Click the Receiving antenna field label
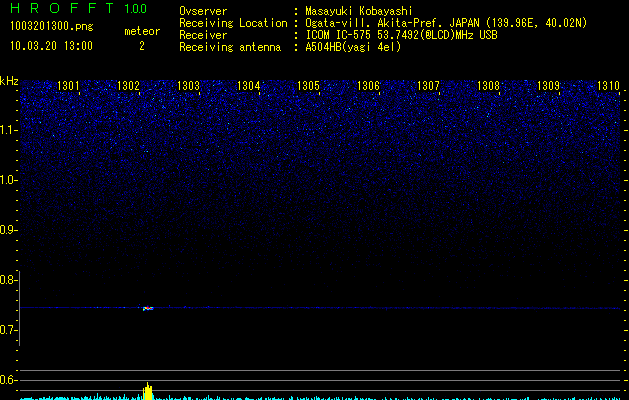 [230, 47]
